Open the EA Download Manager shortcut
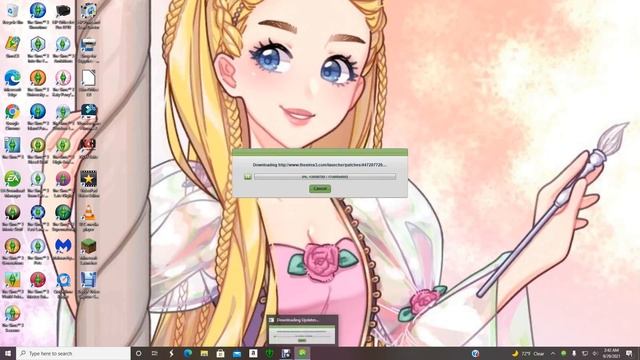The height and width of the screenshot is (360, 640). (x=13, y=184)
